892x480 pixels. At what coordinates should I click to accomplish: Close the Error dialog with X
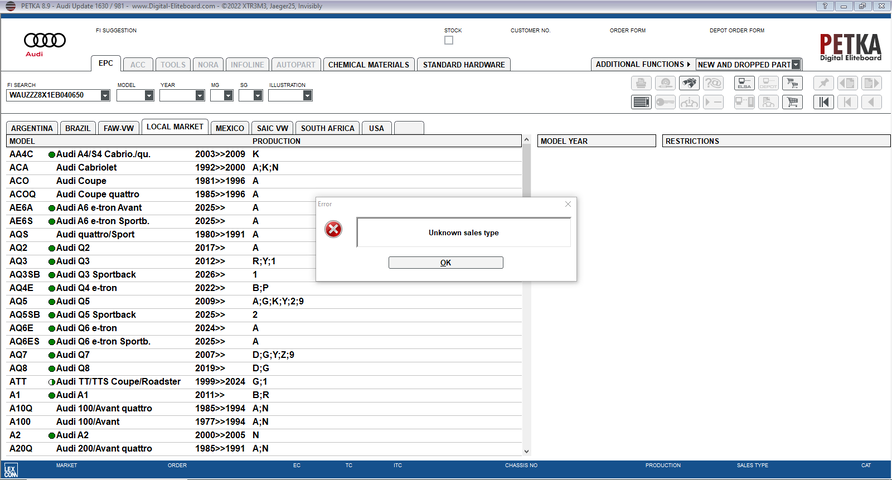(568, 204)
